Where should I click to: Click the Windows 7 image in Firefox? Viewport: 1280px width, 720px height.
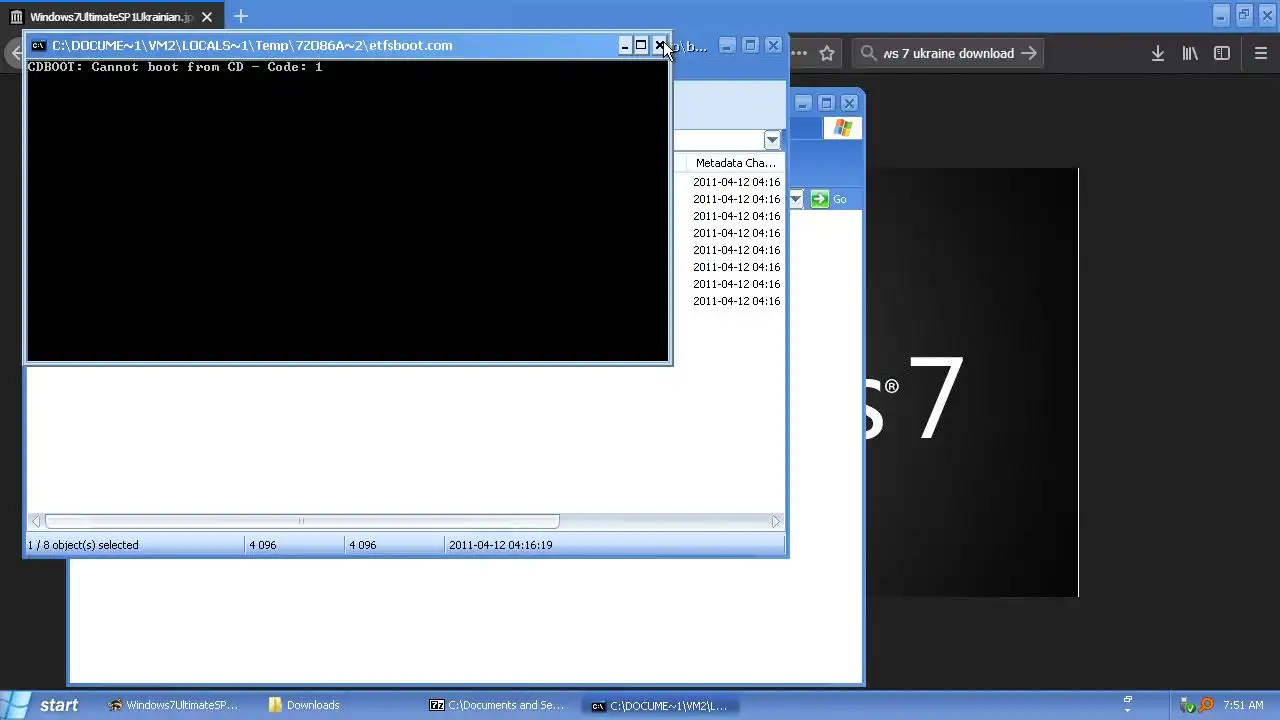(971, 383)
